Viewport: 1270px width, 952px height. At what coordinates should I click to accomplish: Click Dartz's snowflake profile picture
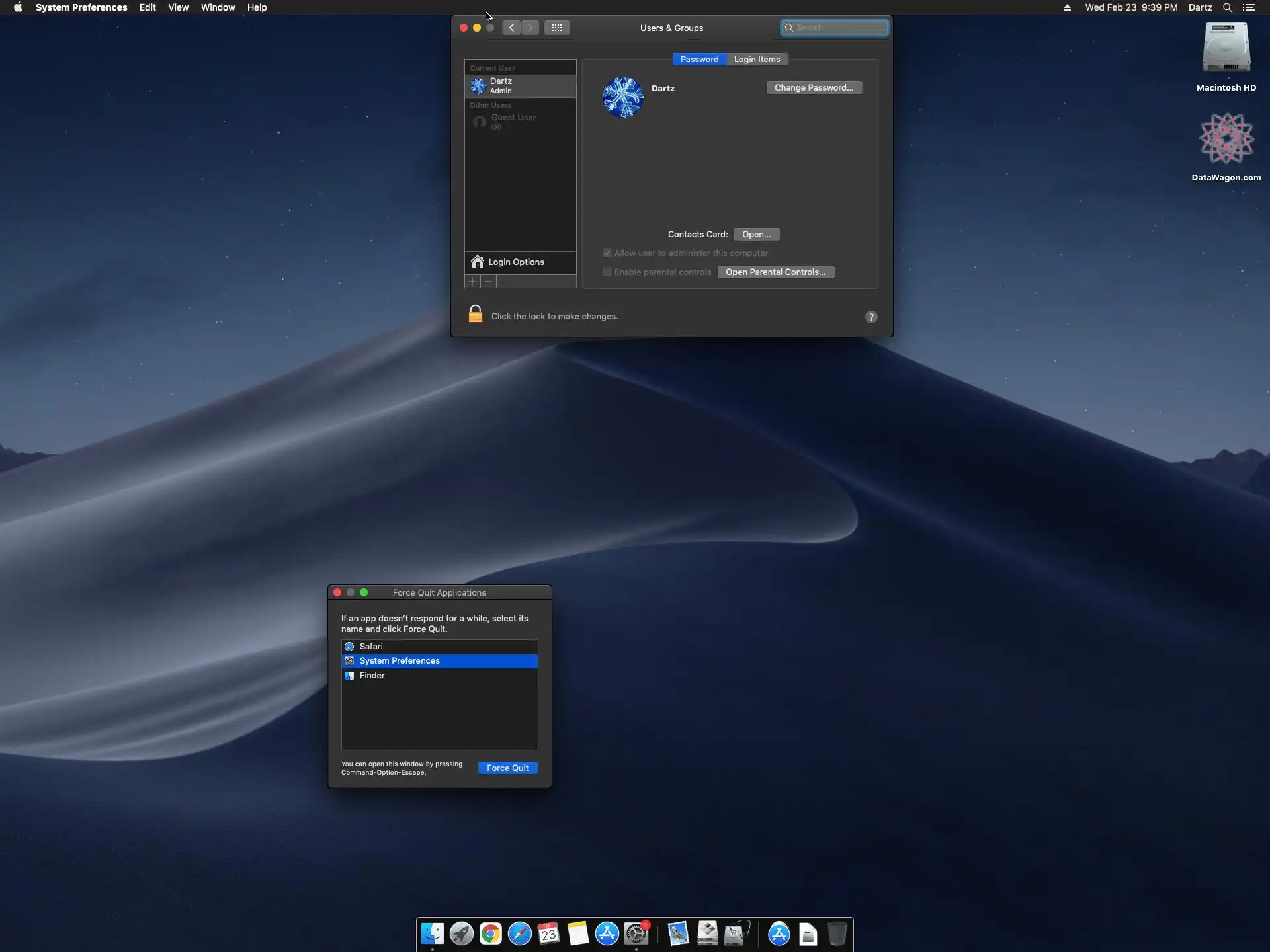point(622,98)
